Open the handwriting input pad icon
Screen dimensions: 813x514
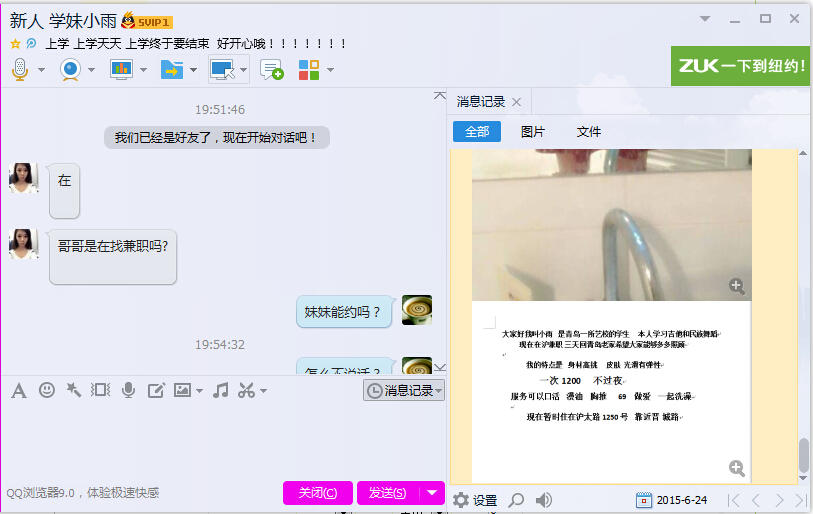click(156, 390)
